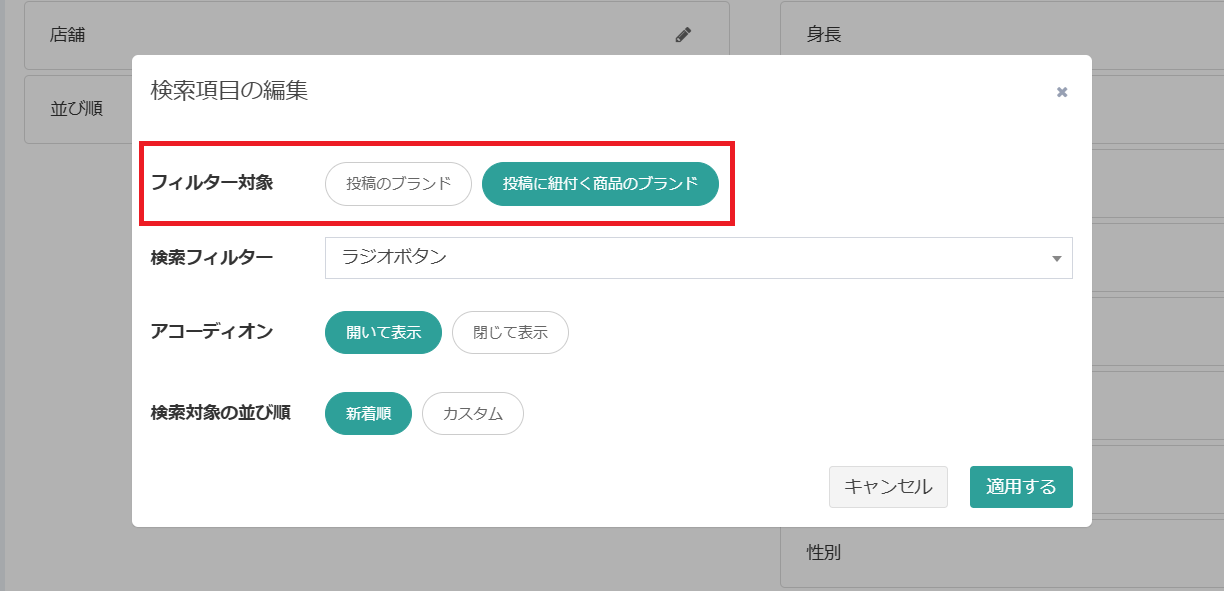Click the キャンセル button

pos(888,487)
